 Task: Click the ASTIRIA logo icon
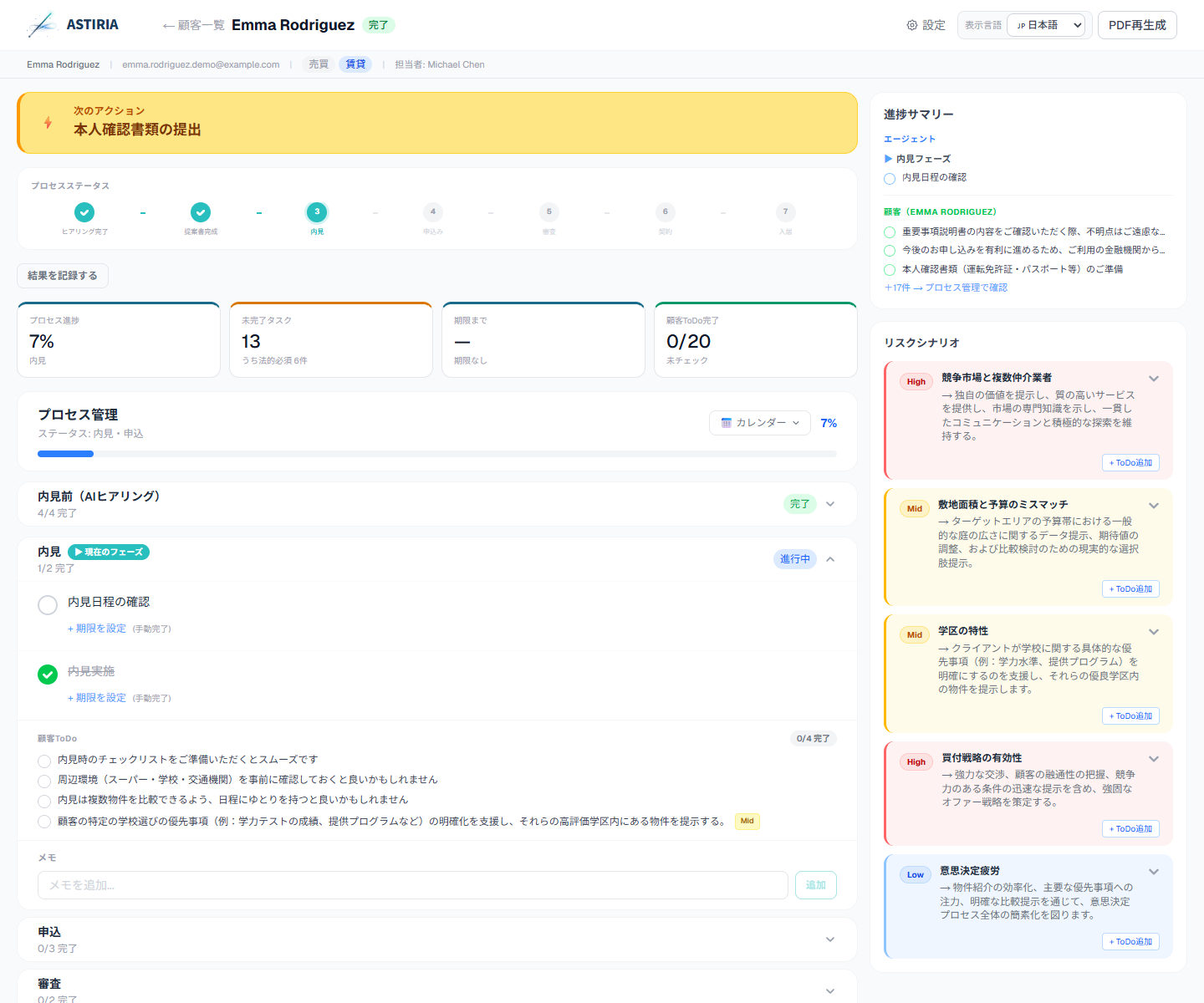point(42,25)
